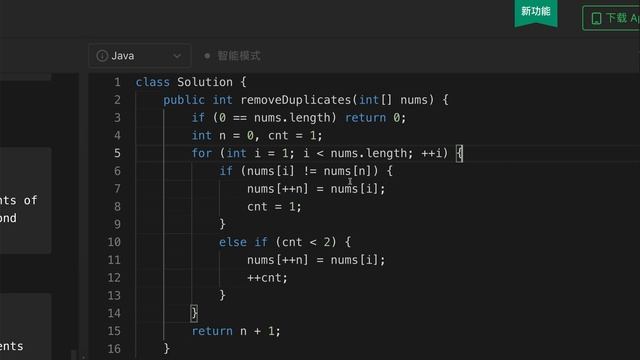This screenshot has height=360, width=640.
Task: Click highlighted opening brace on line 5
Action: (460, 153)
